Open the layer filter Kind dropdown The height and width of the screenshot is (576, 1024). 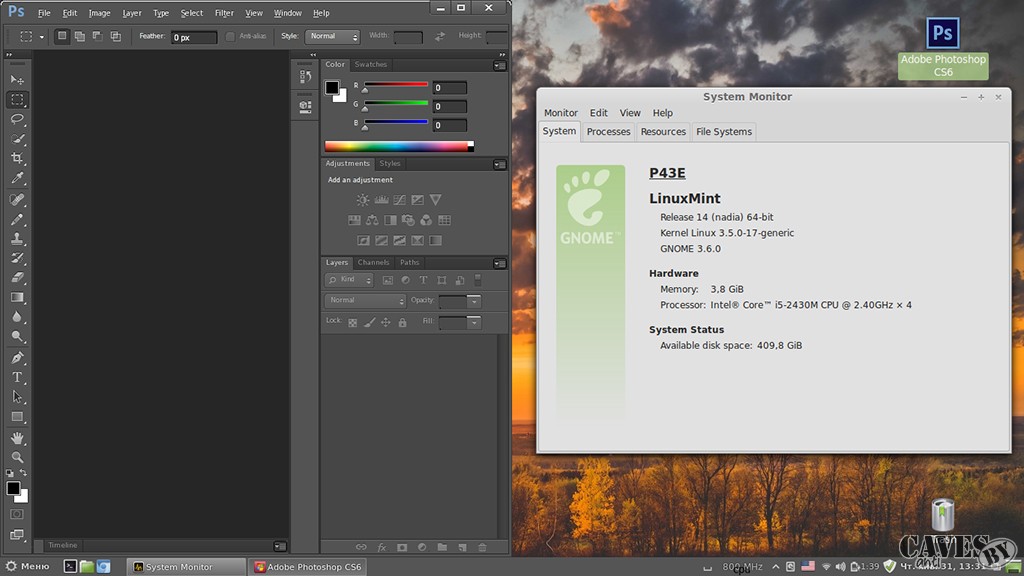click(x=349, y=280)
